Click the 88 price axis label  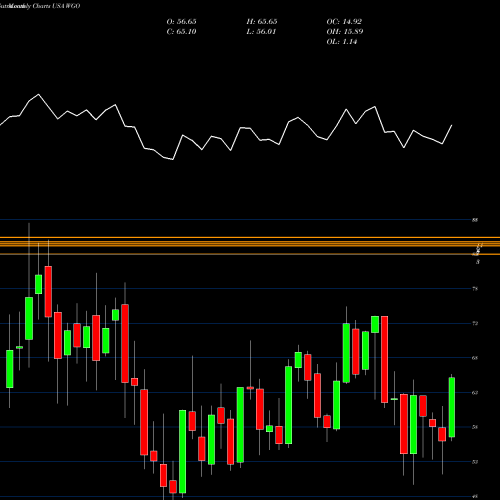point(475,220)
